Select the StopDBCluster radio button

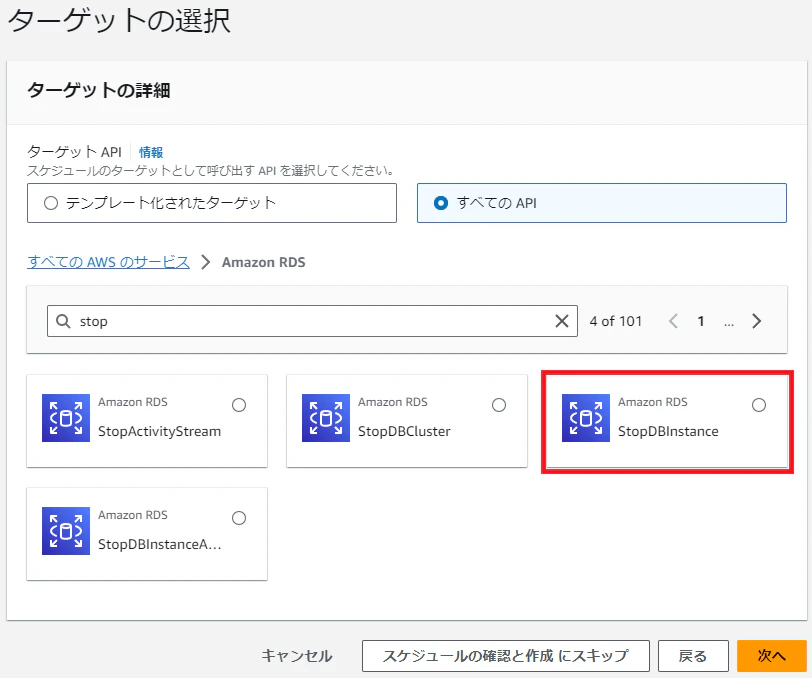point(499,405)
